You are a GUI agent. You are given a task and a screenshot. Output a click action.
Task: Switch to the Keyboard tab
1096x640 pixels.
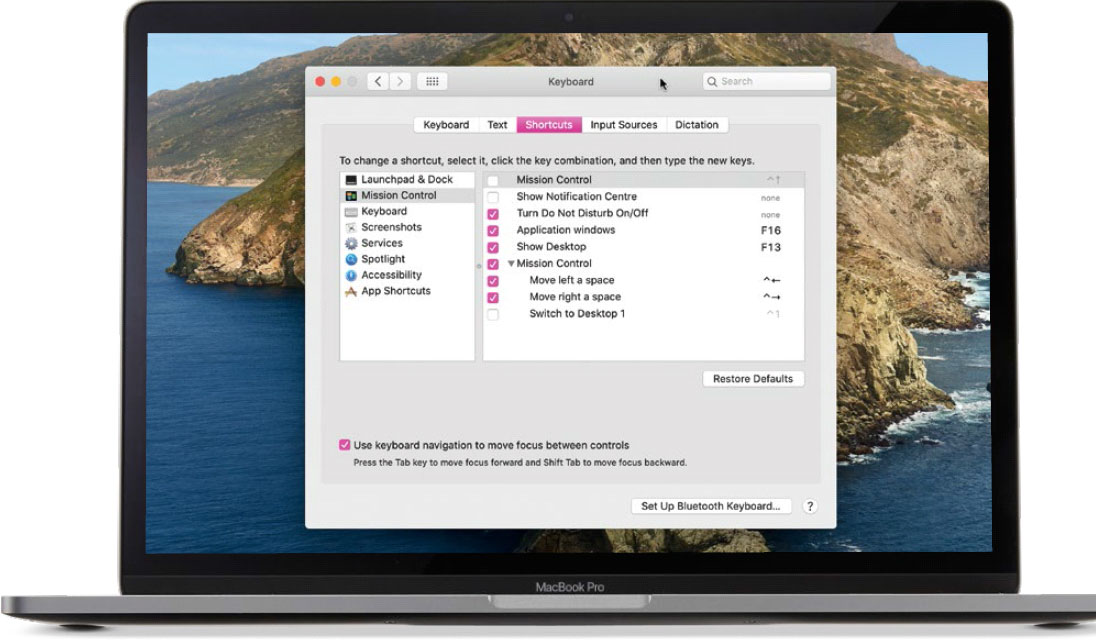[x=446, y=125]
